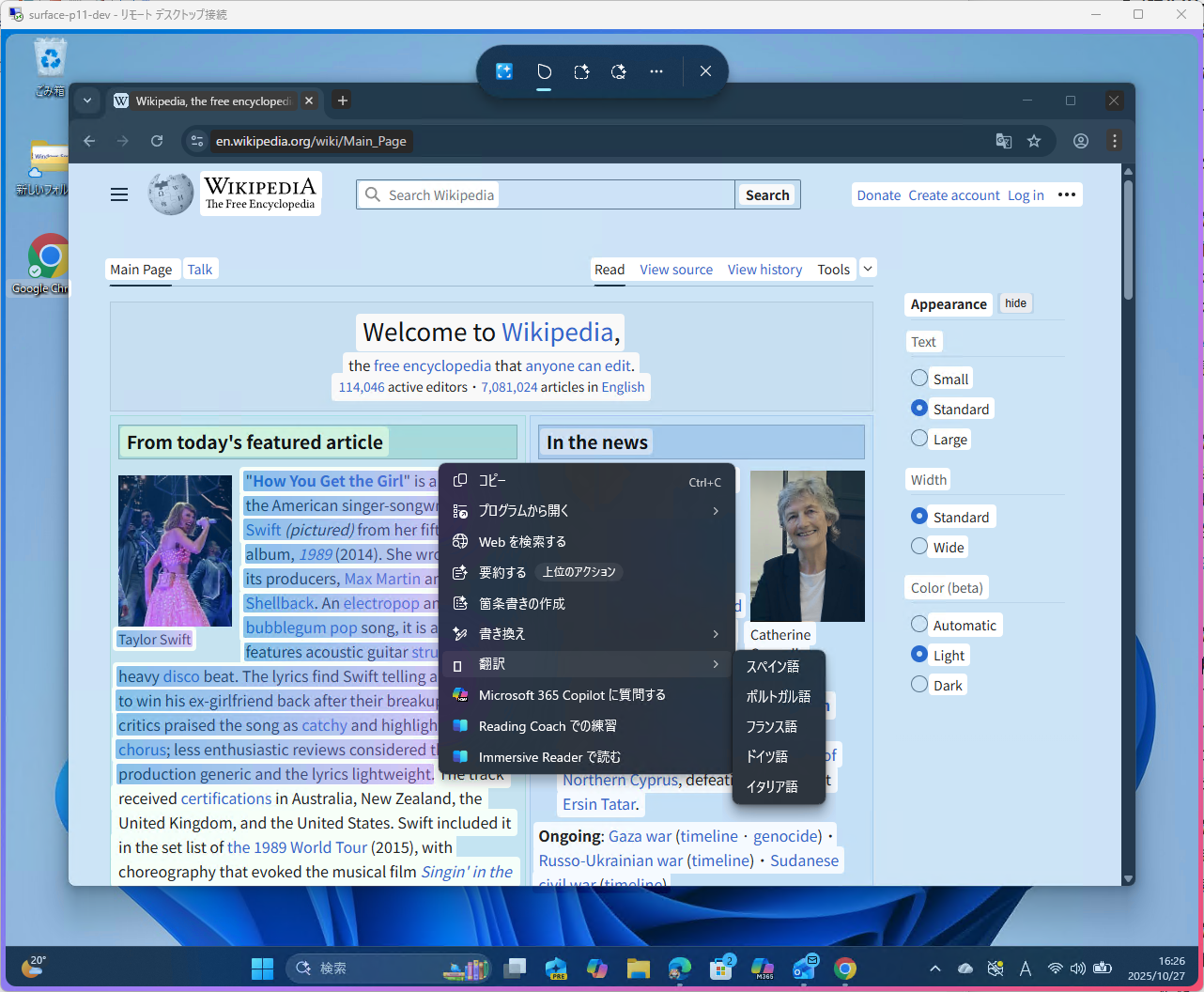
Task: Ask Microsoft 365 Copilot from the menu
Action: click(587, 695)
